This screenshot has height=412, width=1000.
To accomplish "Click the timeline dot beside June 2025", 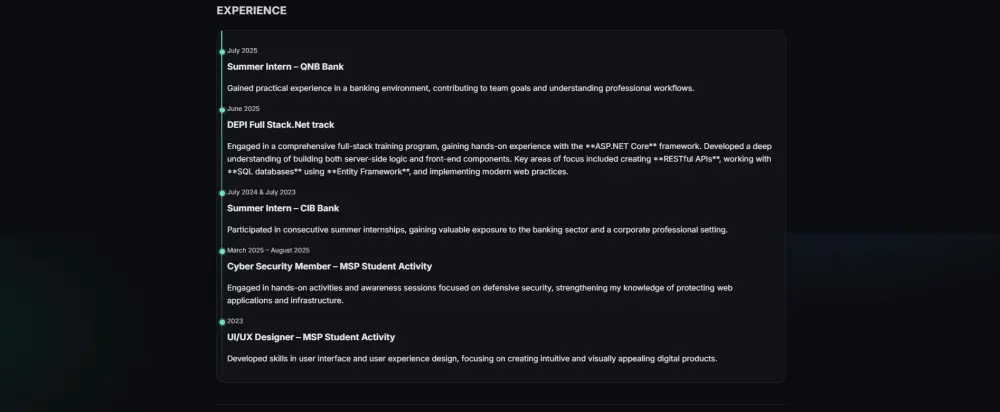I will click(222, 109).
